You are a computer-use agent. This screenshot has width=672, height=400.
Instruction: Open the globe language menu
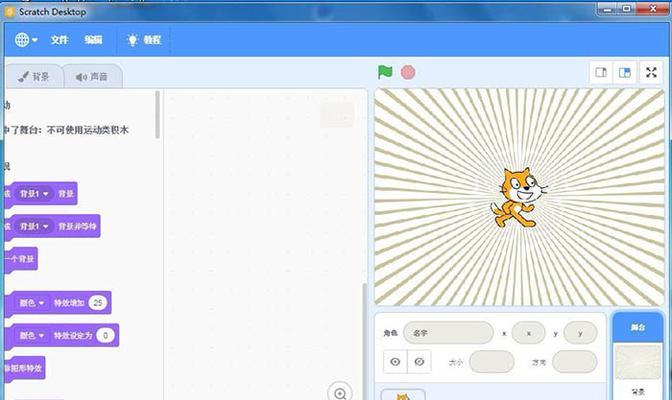(x=26, y=40)
